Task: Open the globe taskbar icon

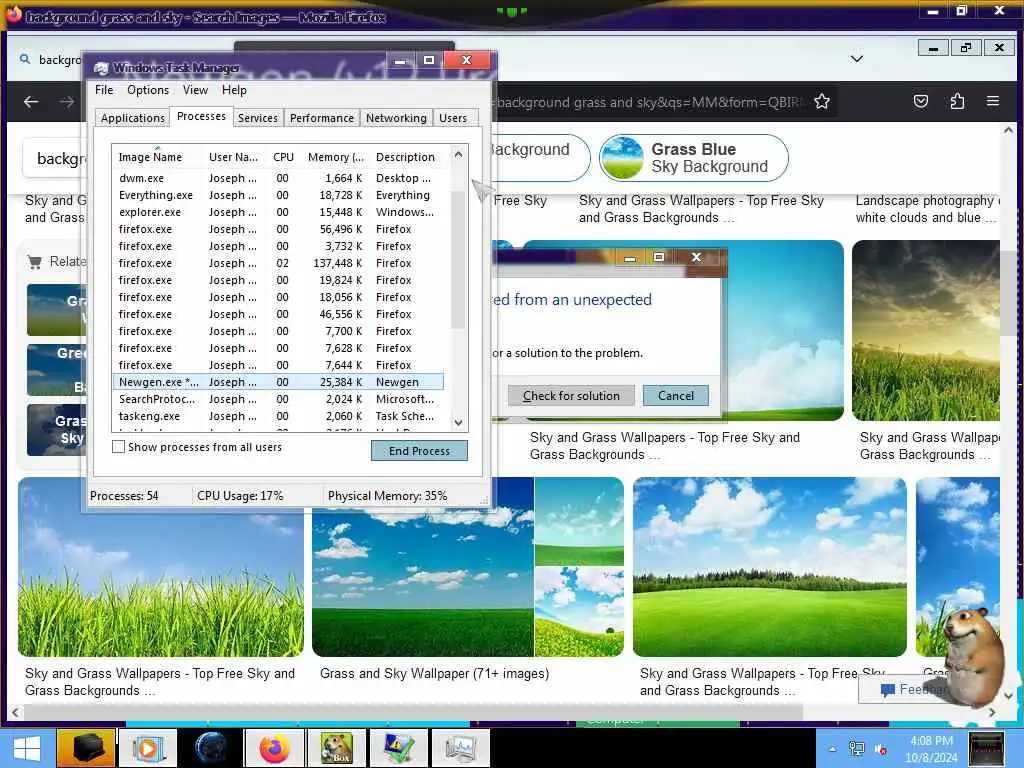Action: coord(210,748)
